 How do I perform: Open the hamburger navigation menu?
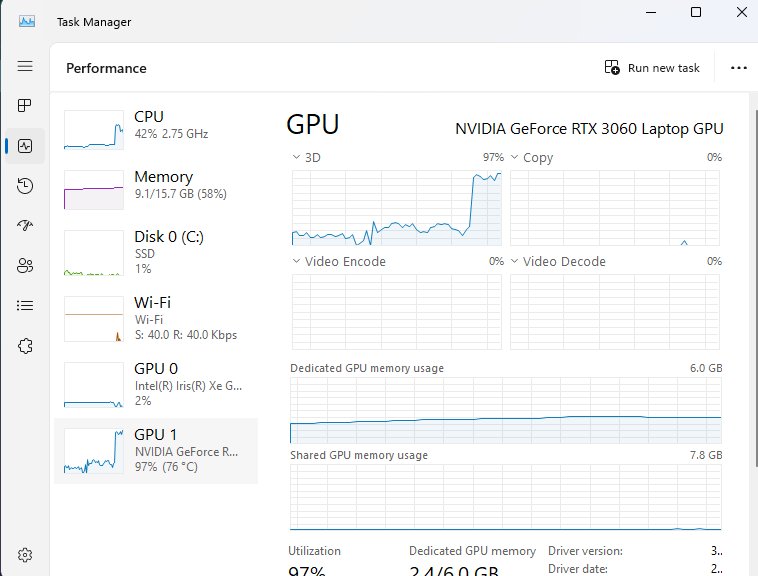click(25, 66)
